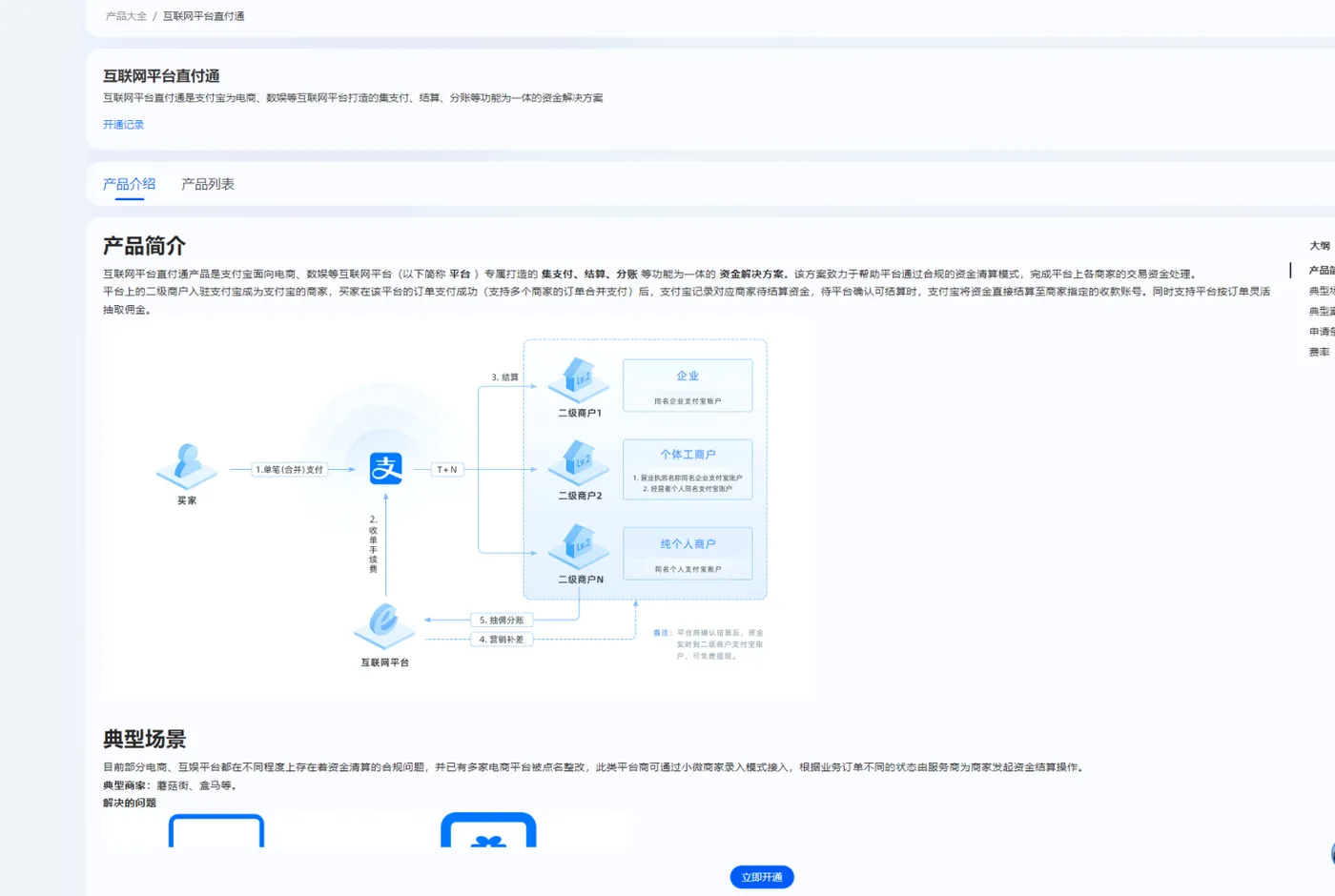Image resolution: width=1335 pixels, height=896 pixels.
Task: Click the "3. 结算" label
Action: point(505,377)
